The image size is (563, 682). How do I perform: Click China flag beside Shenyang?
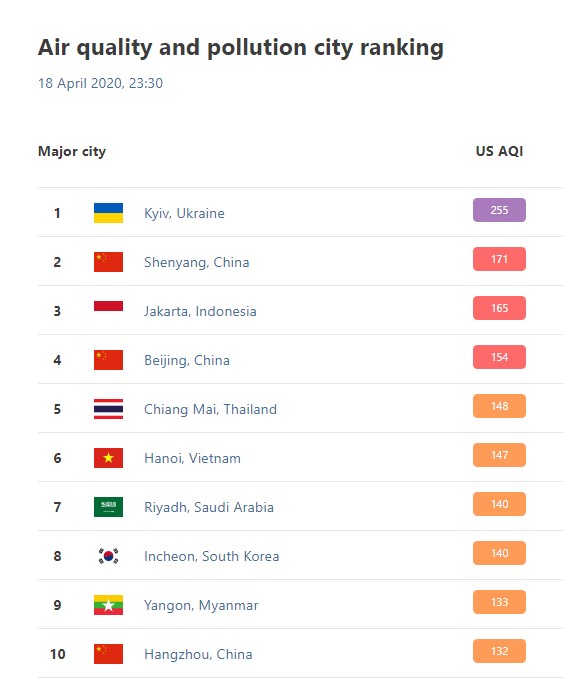(108, 262)
